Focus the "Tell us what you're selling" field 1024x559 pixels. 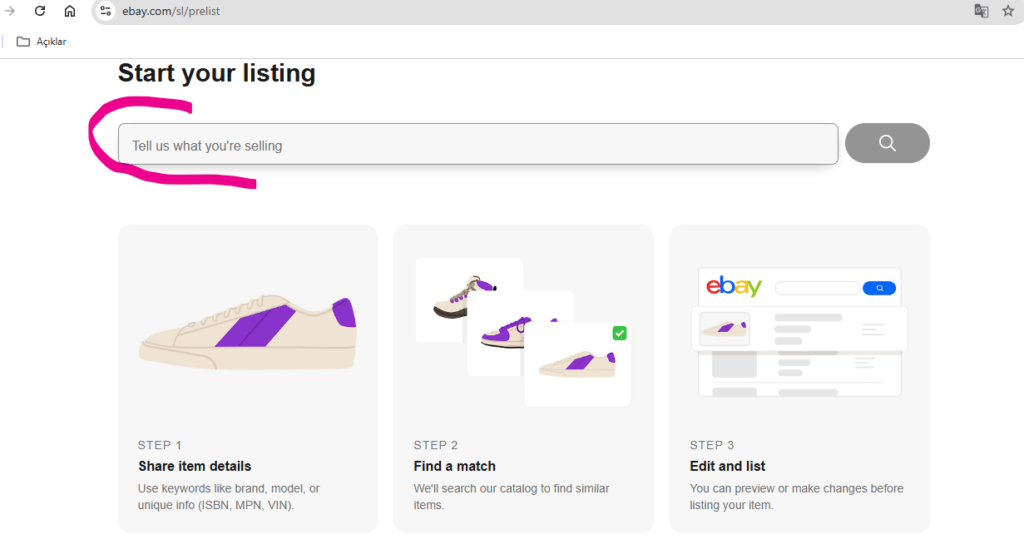pos(478,144)
